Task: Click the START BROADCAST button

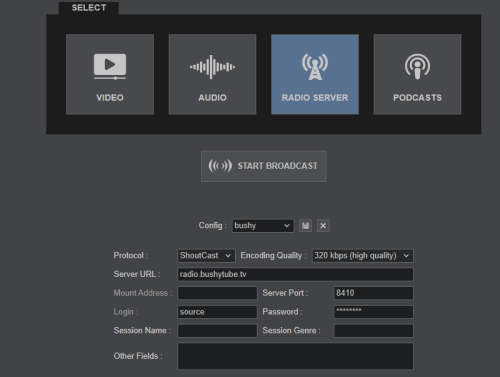Action: click(x=263, y=166)
